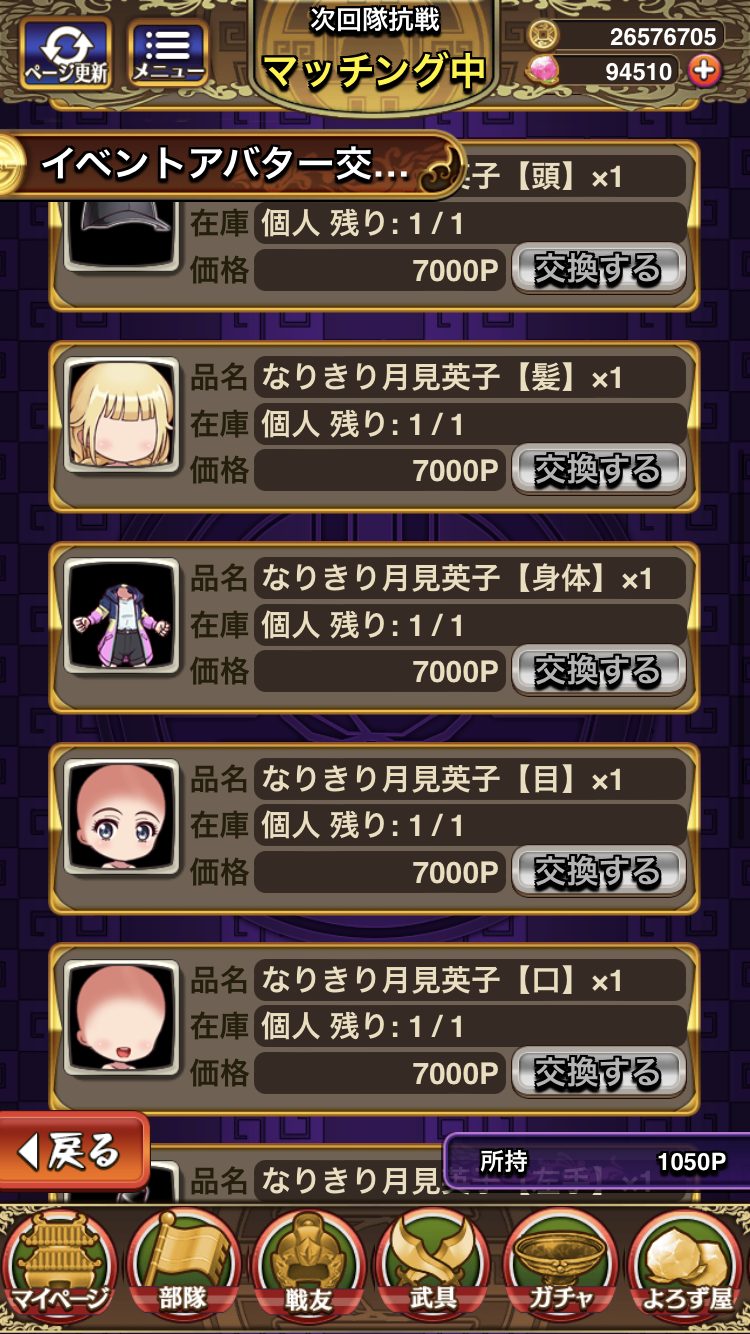The width and height of the screenshot is (750, 1334).
Task: Open the よろず屋 shop icon
Action: [x=688, y=1264]
